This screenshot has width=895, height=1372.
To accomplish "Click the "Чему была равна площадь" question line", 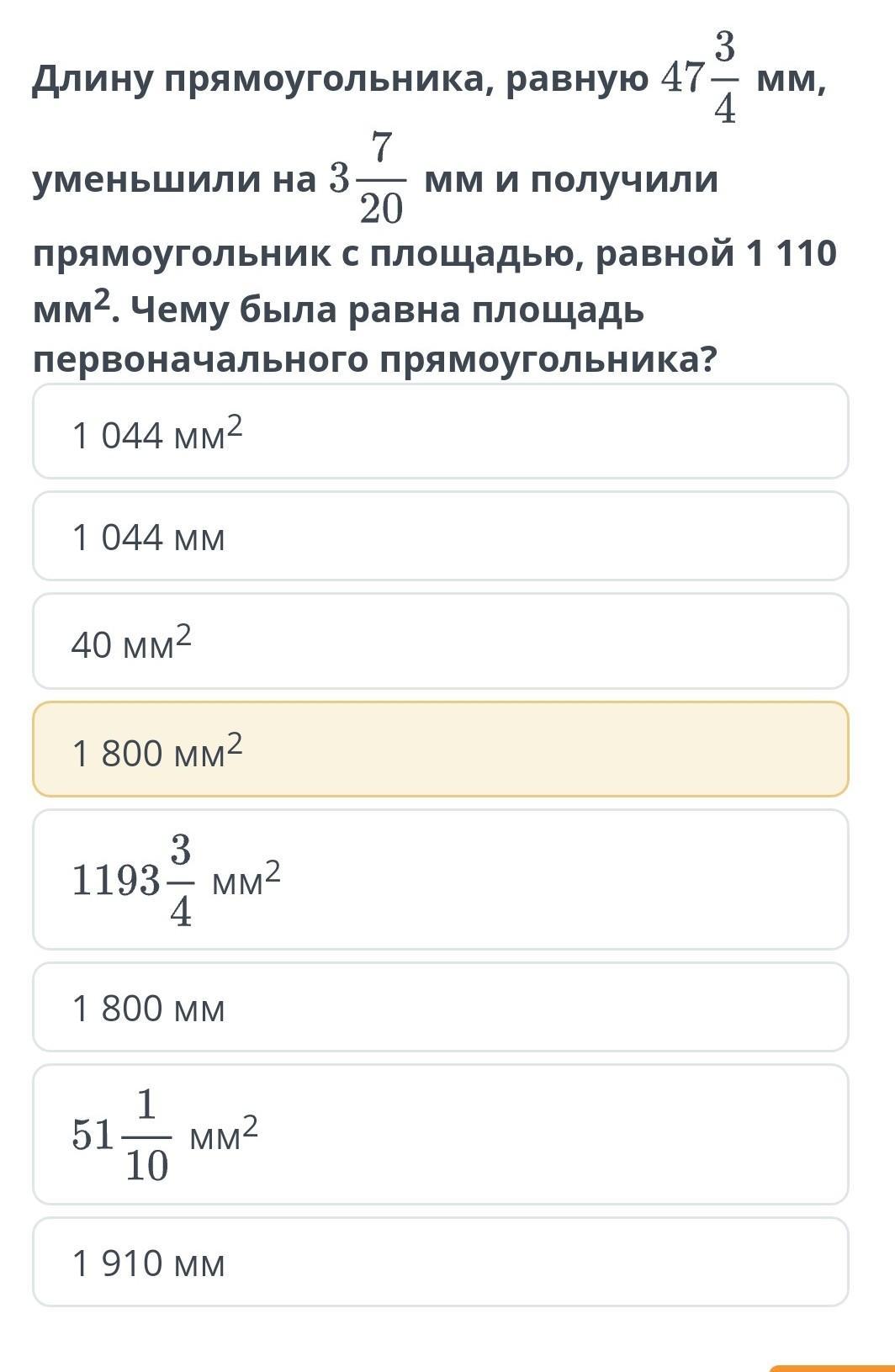I will tap(387, 310).
